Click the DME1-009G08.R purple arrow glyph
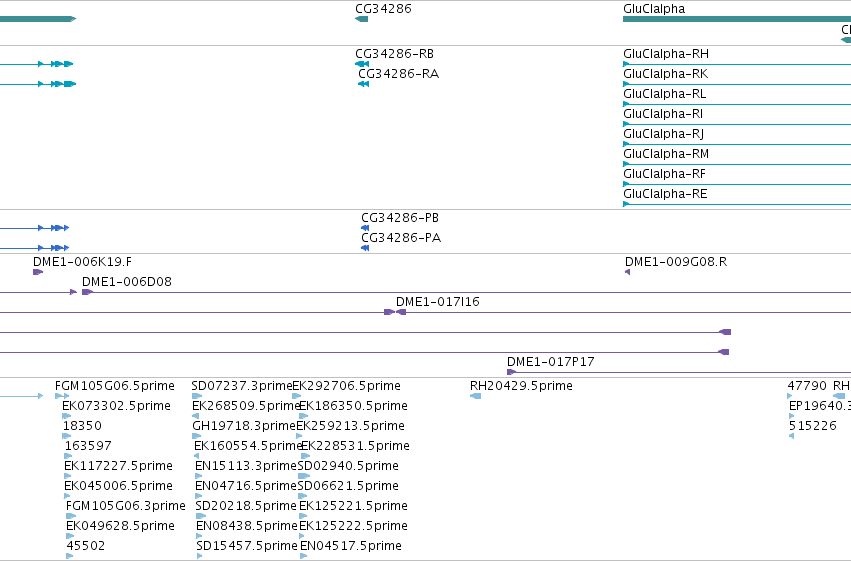 (627, 272)
